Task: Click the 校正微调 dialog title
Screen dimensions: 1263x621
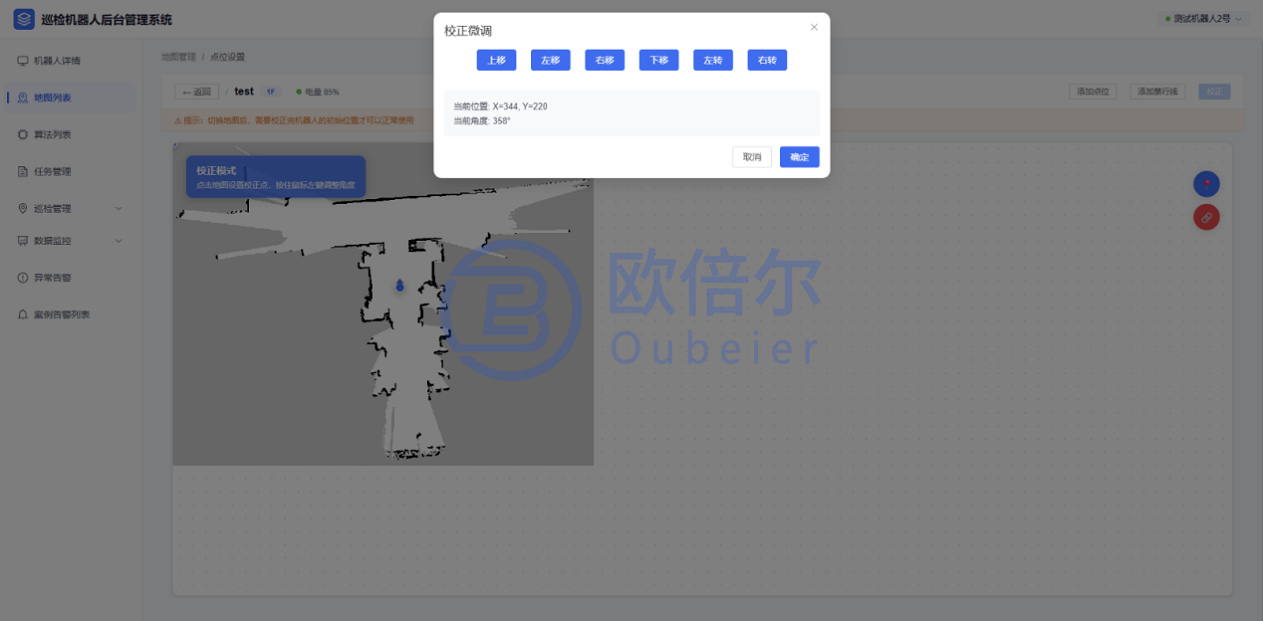Action: [x=468, y=31]
